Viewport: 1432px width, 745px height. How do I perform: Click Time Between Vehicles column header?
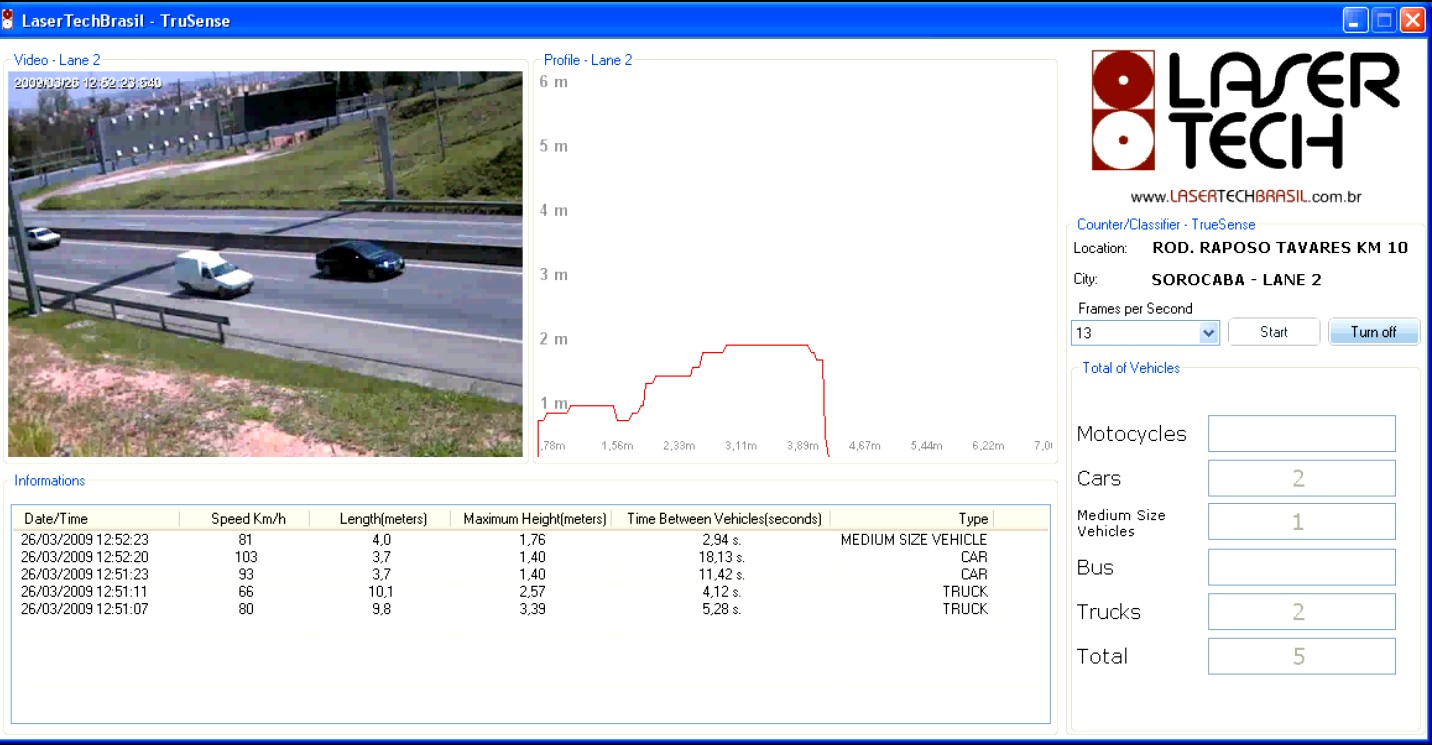tap(723, 519)
